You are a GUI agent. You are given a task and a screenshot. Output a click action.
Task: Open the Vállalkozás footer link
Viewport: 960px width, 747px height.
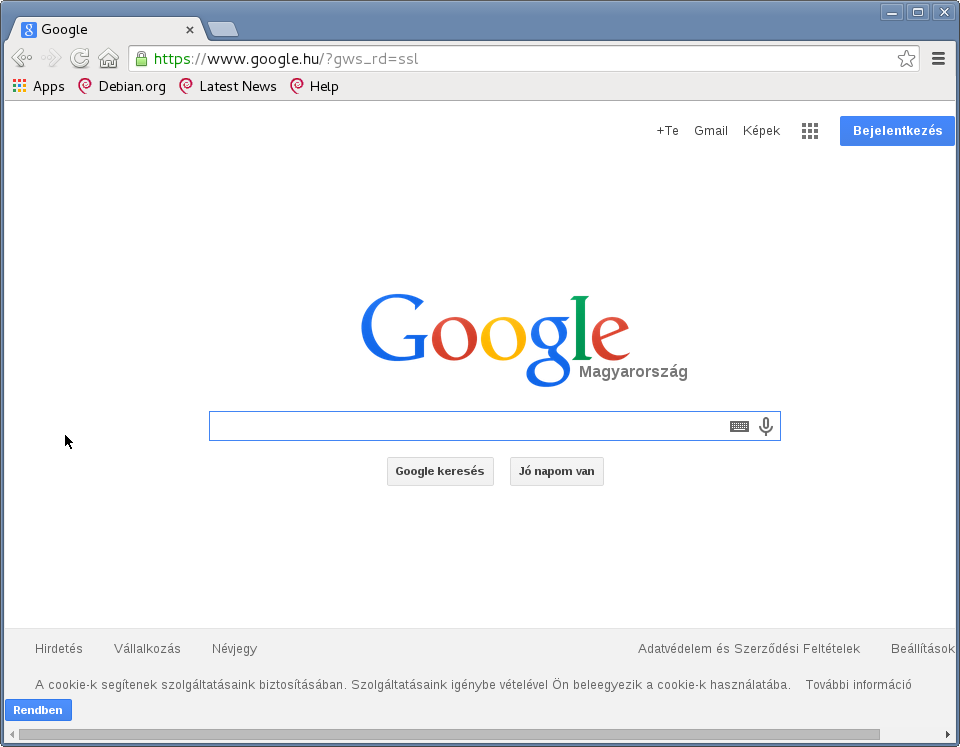147,649
